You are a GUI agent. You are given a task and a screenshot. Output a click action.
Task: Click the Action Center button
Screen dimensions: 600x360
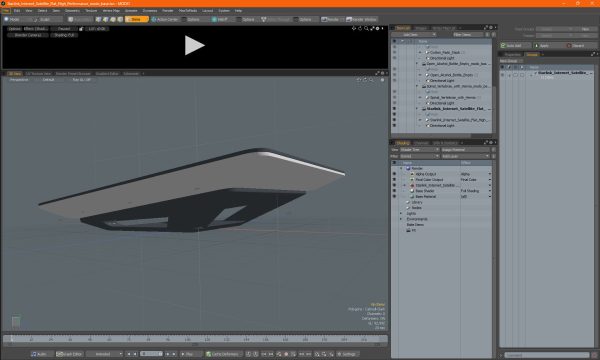point(165,19)
